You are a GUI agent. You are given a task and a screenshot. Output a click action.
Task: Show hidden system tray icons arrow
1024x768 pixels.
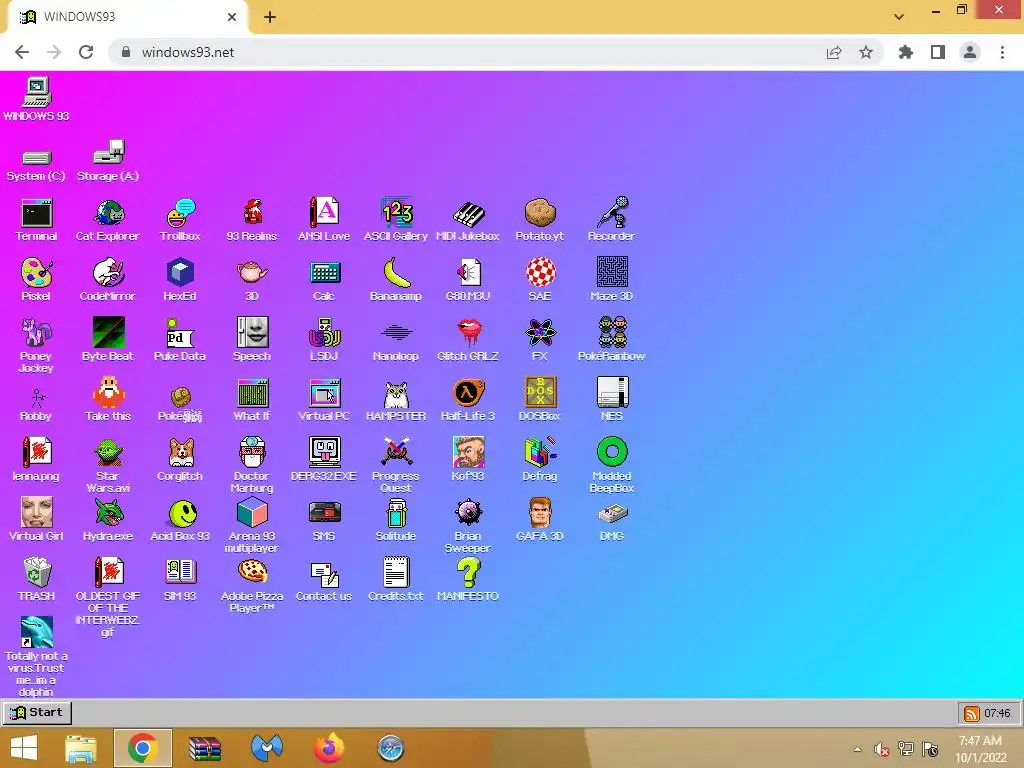tap(857, 749)
